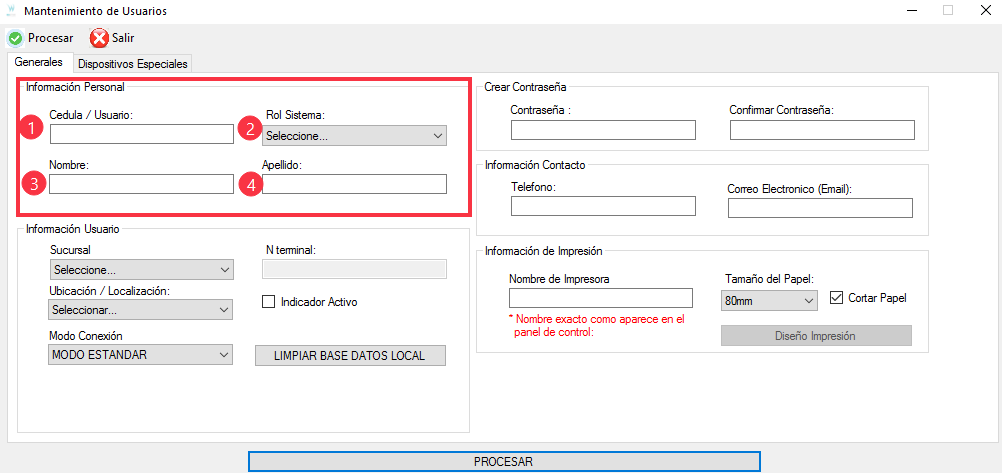This screenshot has width=1002, height=473.
Task: Choose a Modo Conexión option from dropdown
Action: [141, 355]
